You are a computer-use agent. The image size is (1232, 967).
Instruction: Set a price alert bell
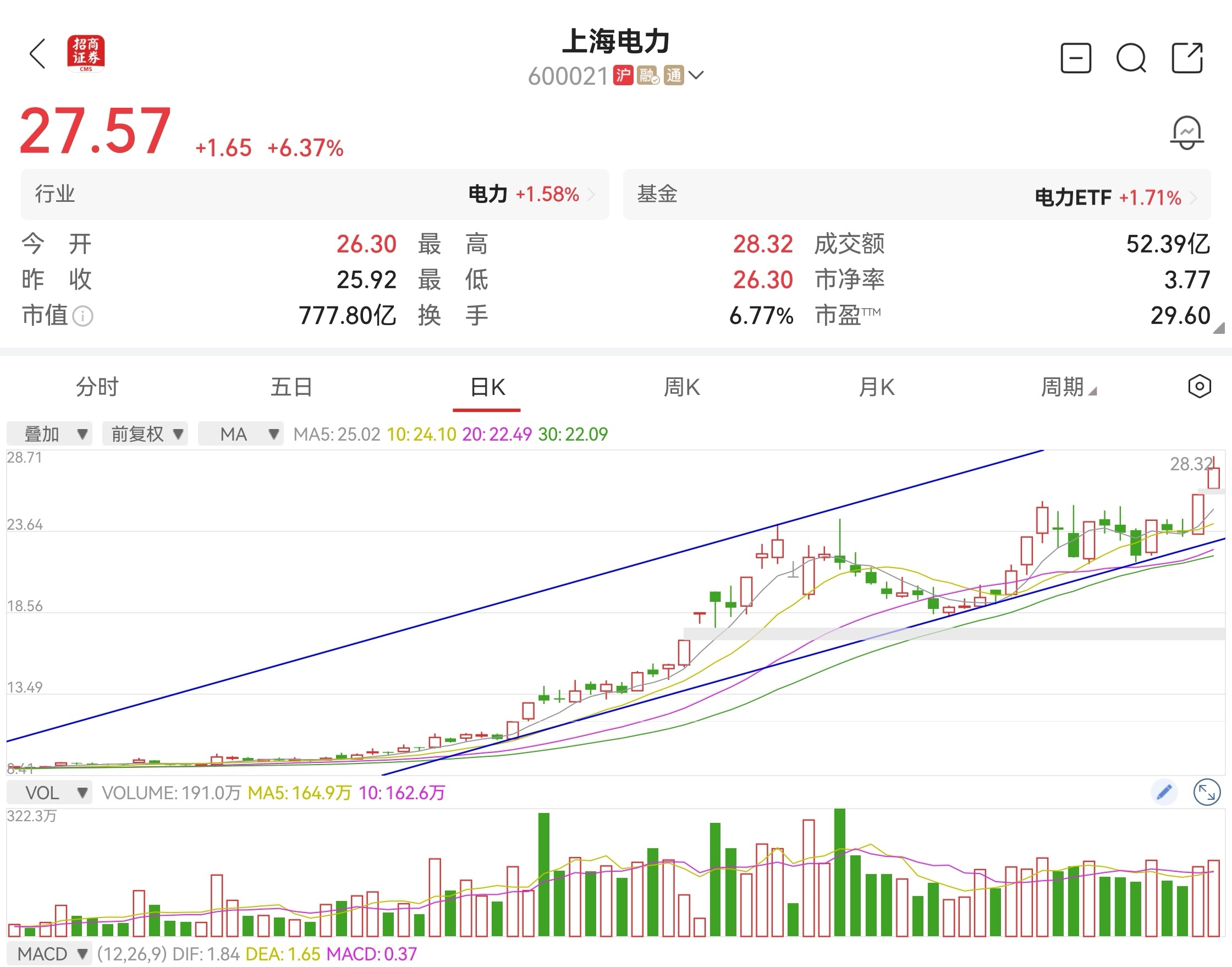coord(1187,133)
